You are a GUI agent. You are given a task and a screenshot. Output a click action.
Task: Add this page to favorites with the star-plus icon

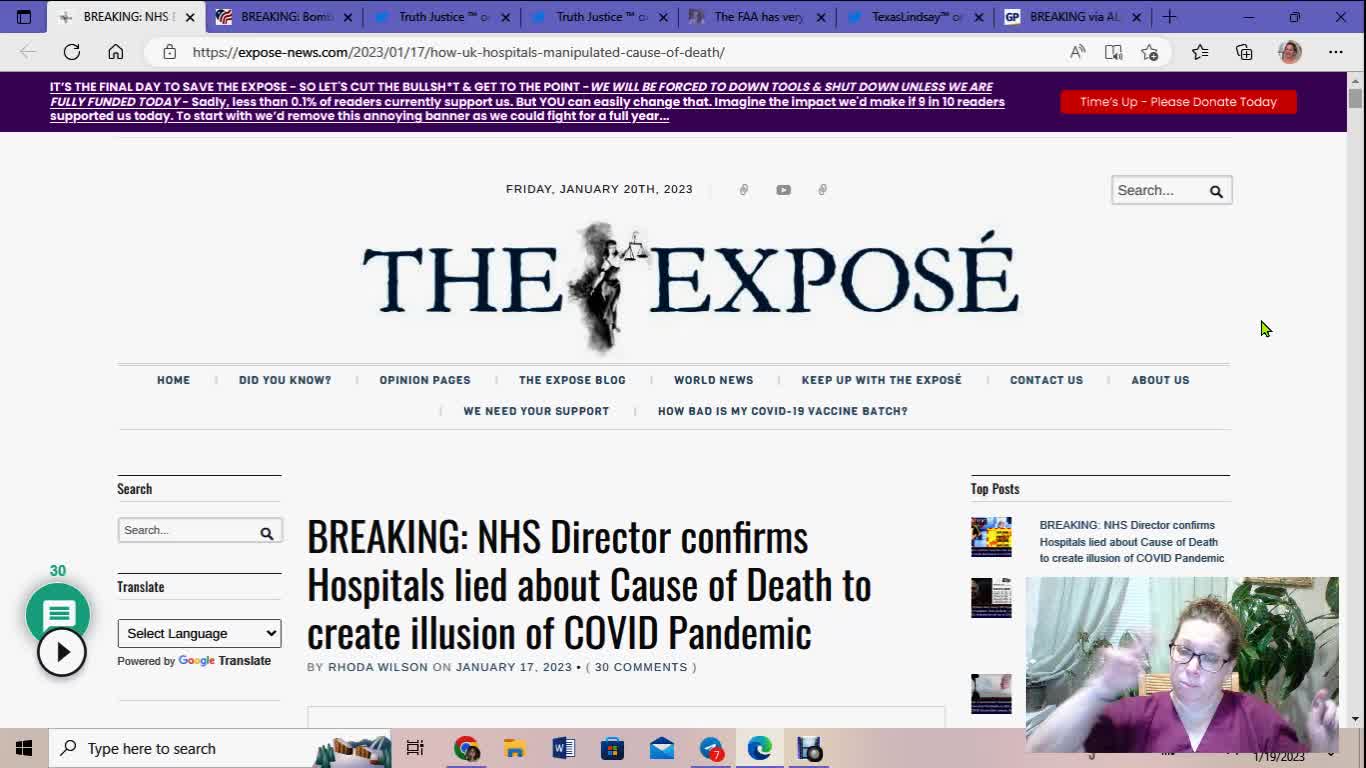[x=1150, y=52]
